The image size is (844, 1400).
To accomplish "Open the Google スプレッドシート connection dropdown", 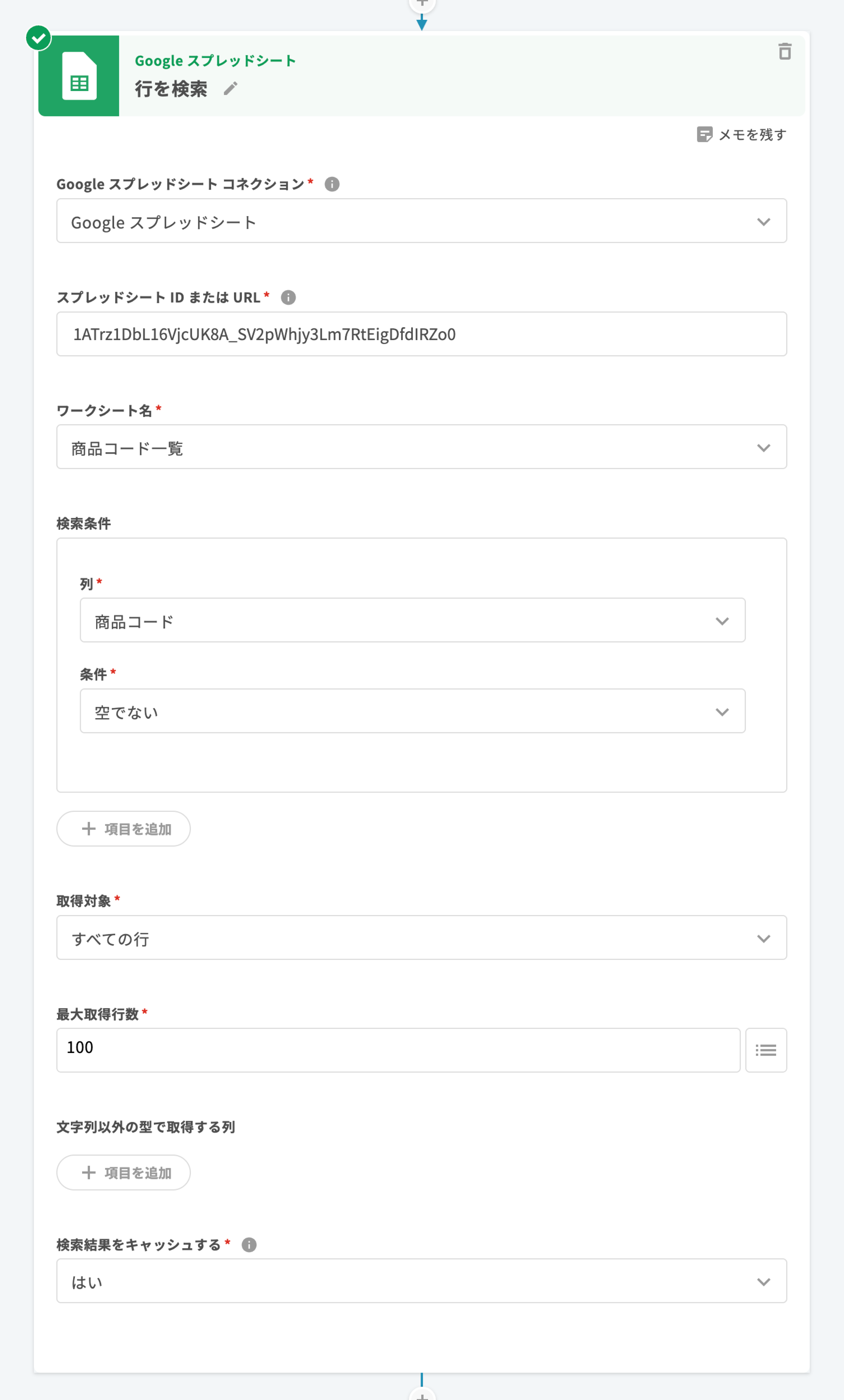I will 421,221.
